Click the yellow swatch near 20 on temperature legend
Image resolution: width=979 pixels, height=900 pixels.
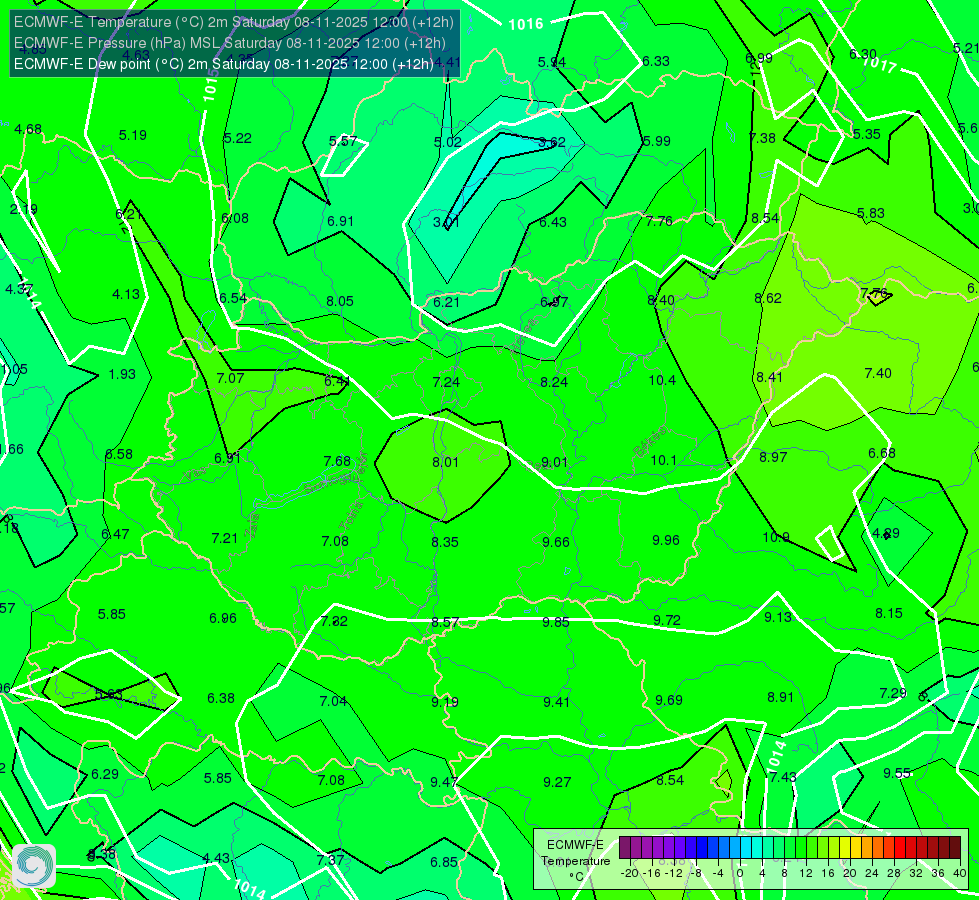(x=845, y=848)
